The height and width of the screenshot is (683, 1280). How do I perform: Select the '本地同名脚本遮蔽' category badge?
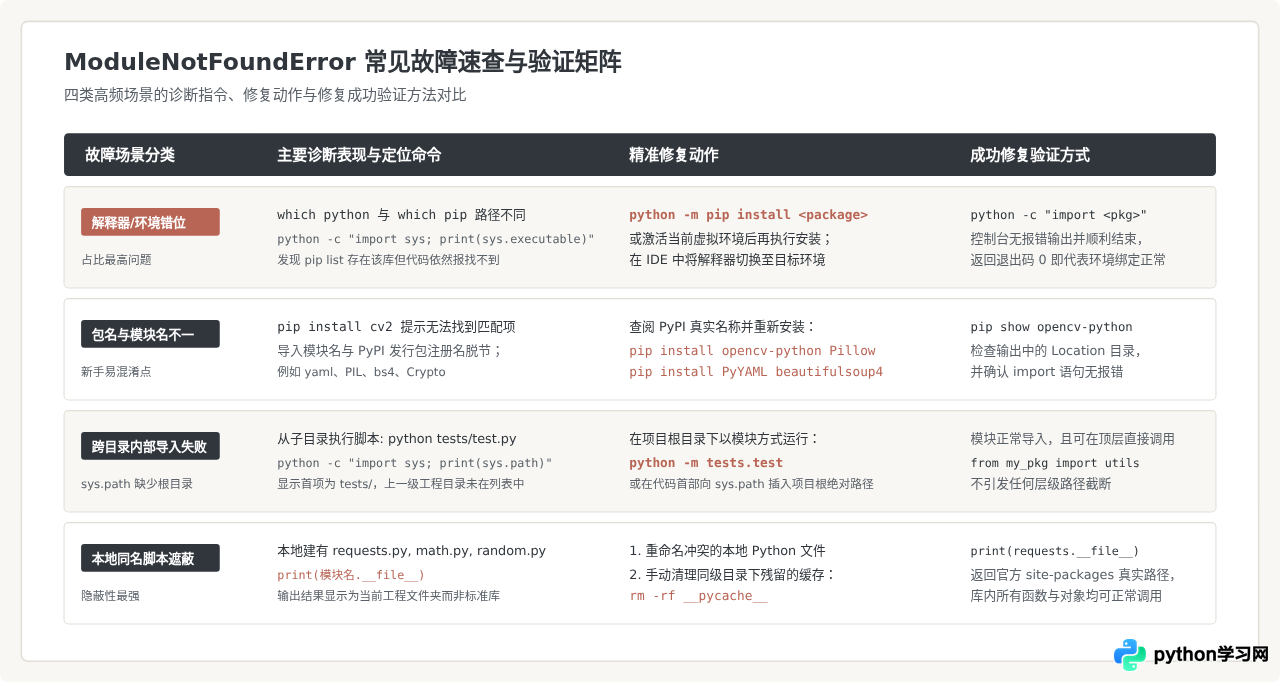click(150, 558)
